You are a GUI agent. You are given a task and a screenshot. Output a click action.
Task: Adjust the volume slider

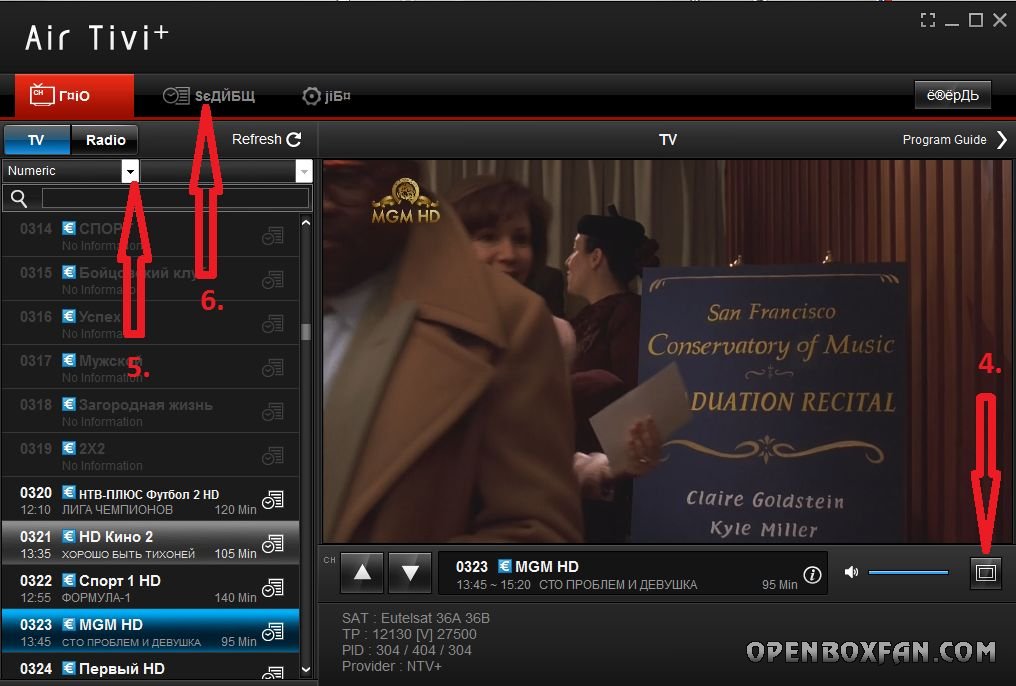(908, 572)
